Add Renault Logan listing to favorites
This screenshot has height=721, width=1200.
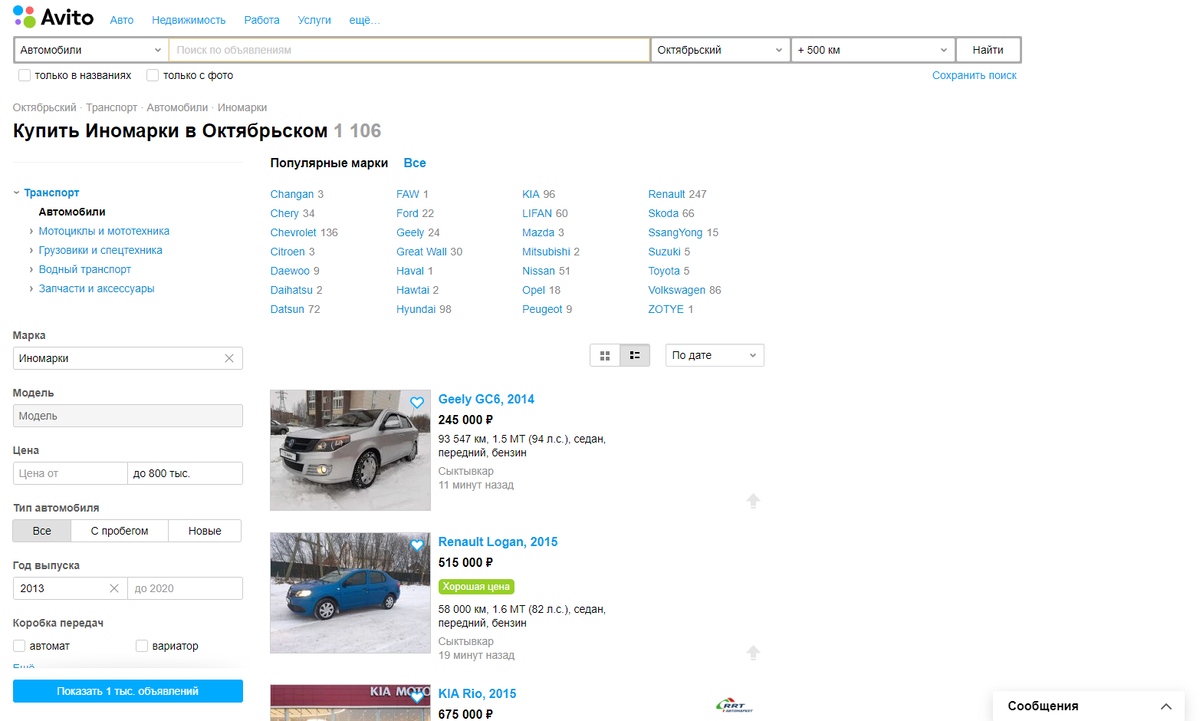pyautogui.click(x=417, y=546)
